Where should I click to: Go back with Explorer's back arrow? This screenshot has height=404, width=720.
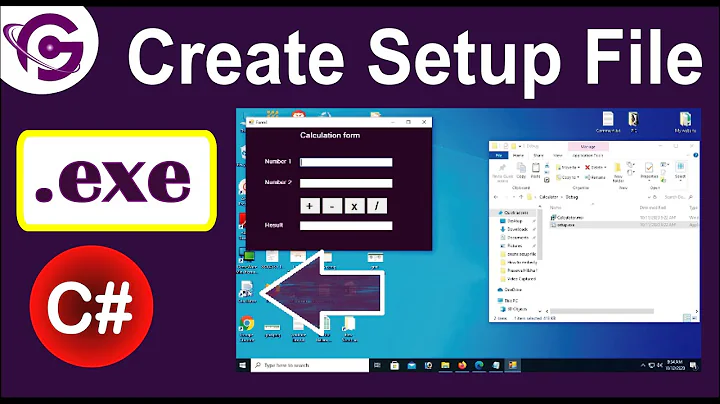(496, 197)
